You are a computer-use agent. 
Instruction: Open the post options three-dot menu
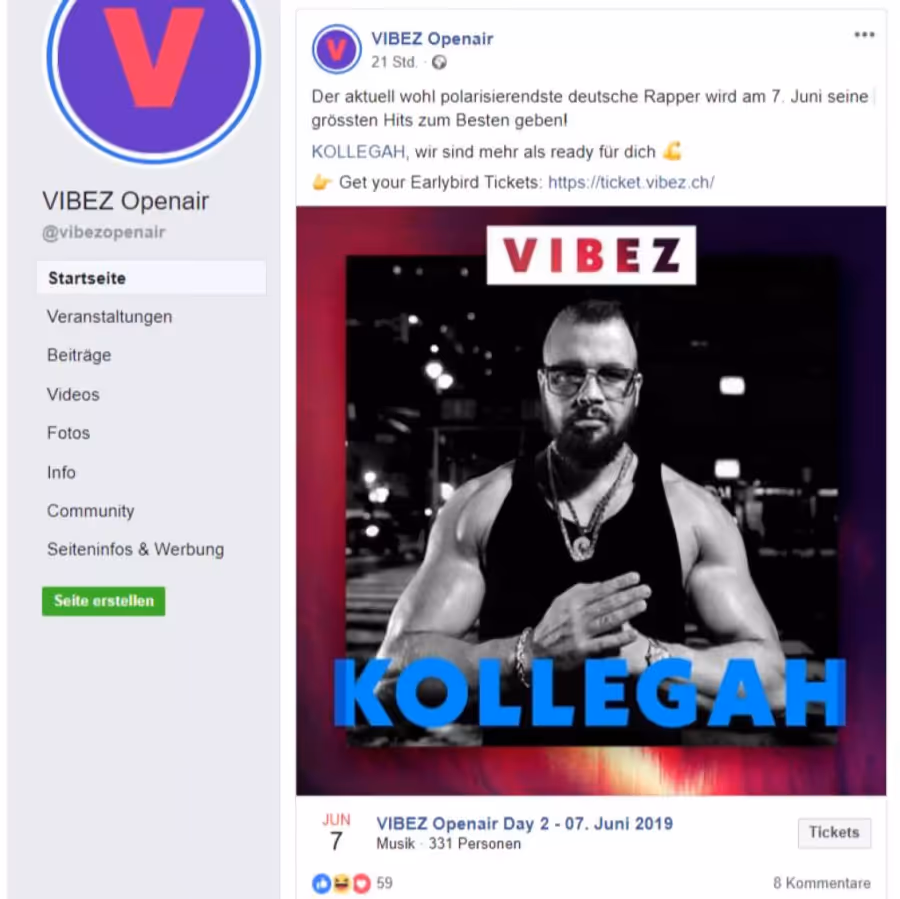864,35
